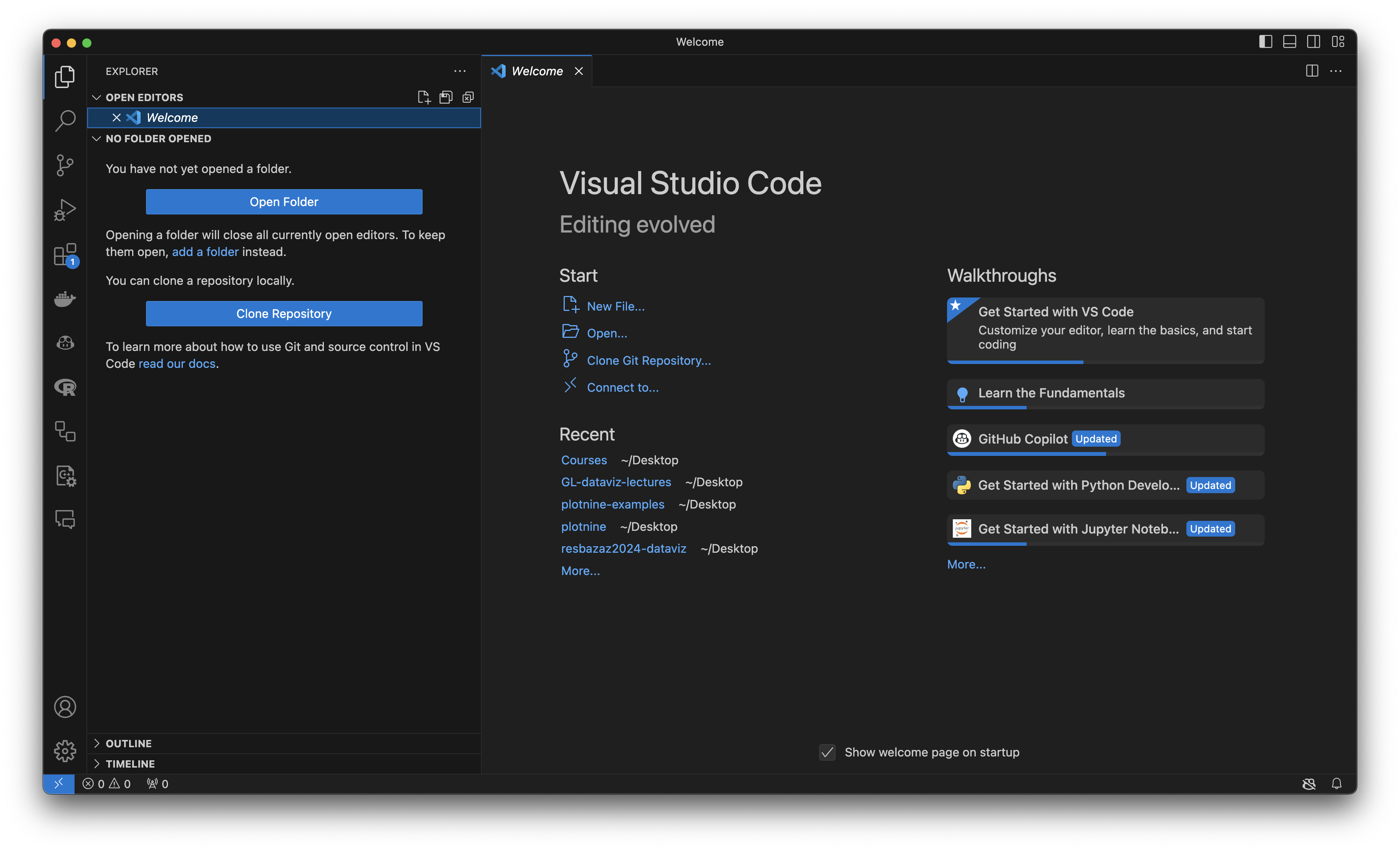Open the R extension view icon
The image size is (1400, 851).
pyautogui.click(x=65, y=387)
